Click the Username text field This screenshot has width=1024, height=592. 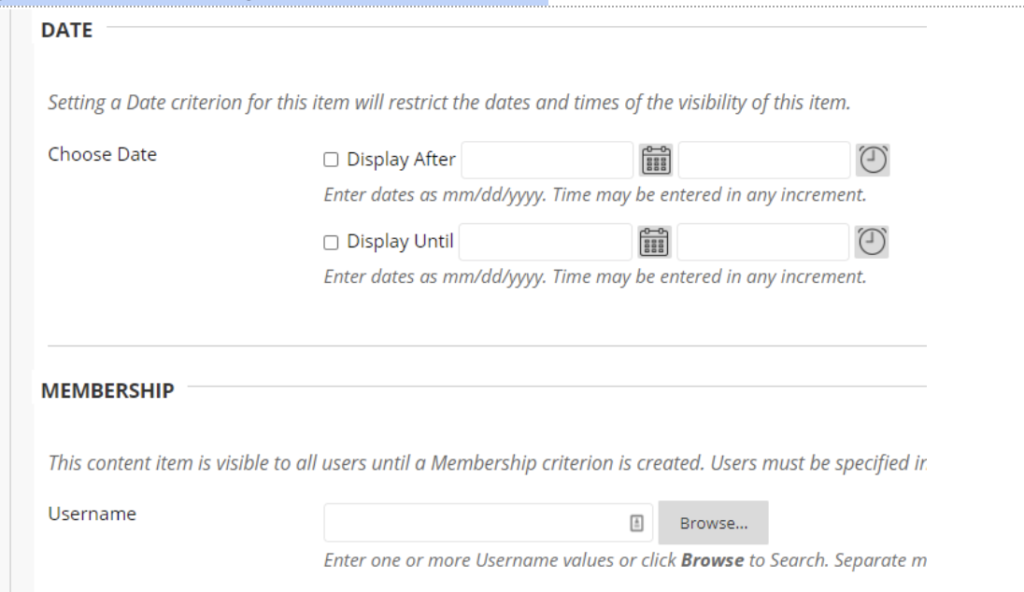click(x=475, y=523)
